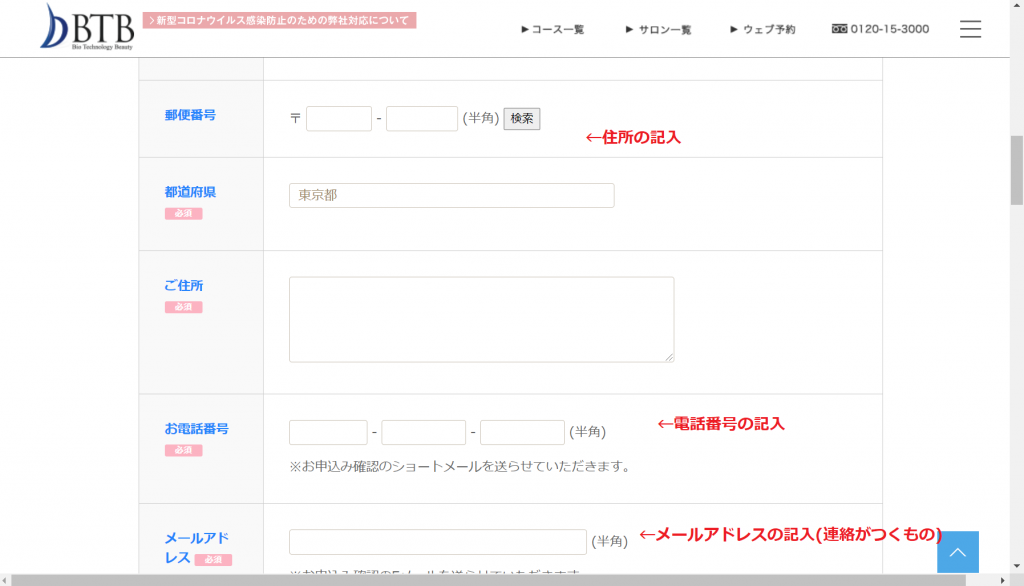Open the COVID-19 response notice banner link

tap(279, 20)
